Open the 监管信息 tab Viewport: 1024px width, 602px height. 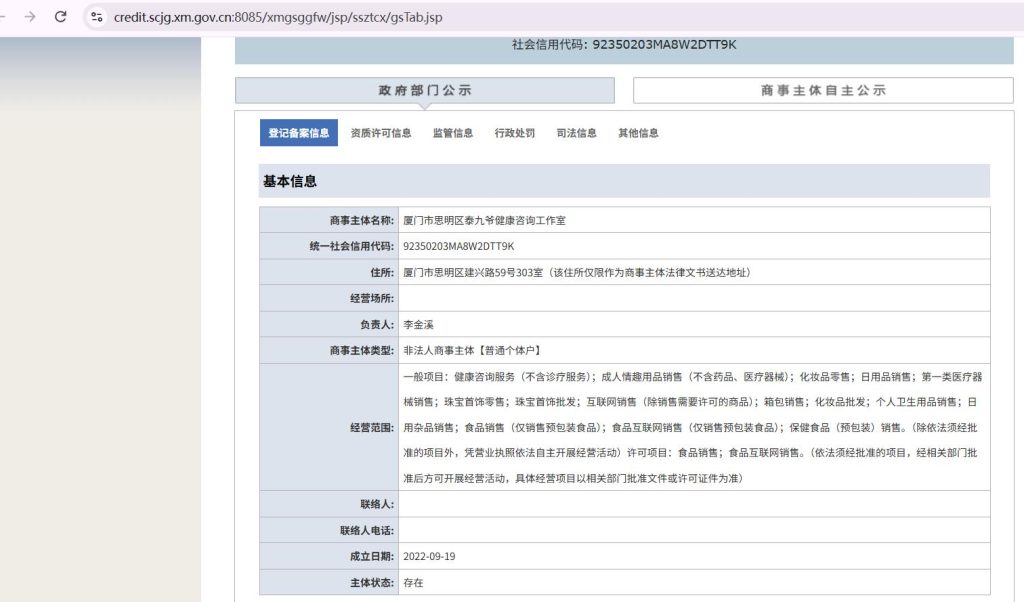pyautogui.click(x=453, y=133)
